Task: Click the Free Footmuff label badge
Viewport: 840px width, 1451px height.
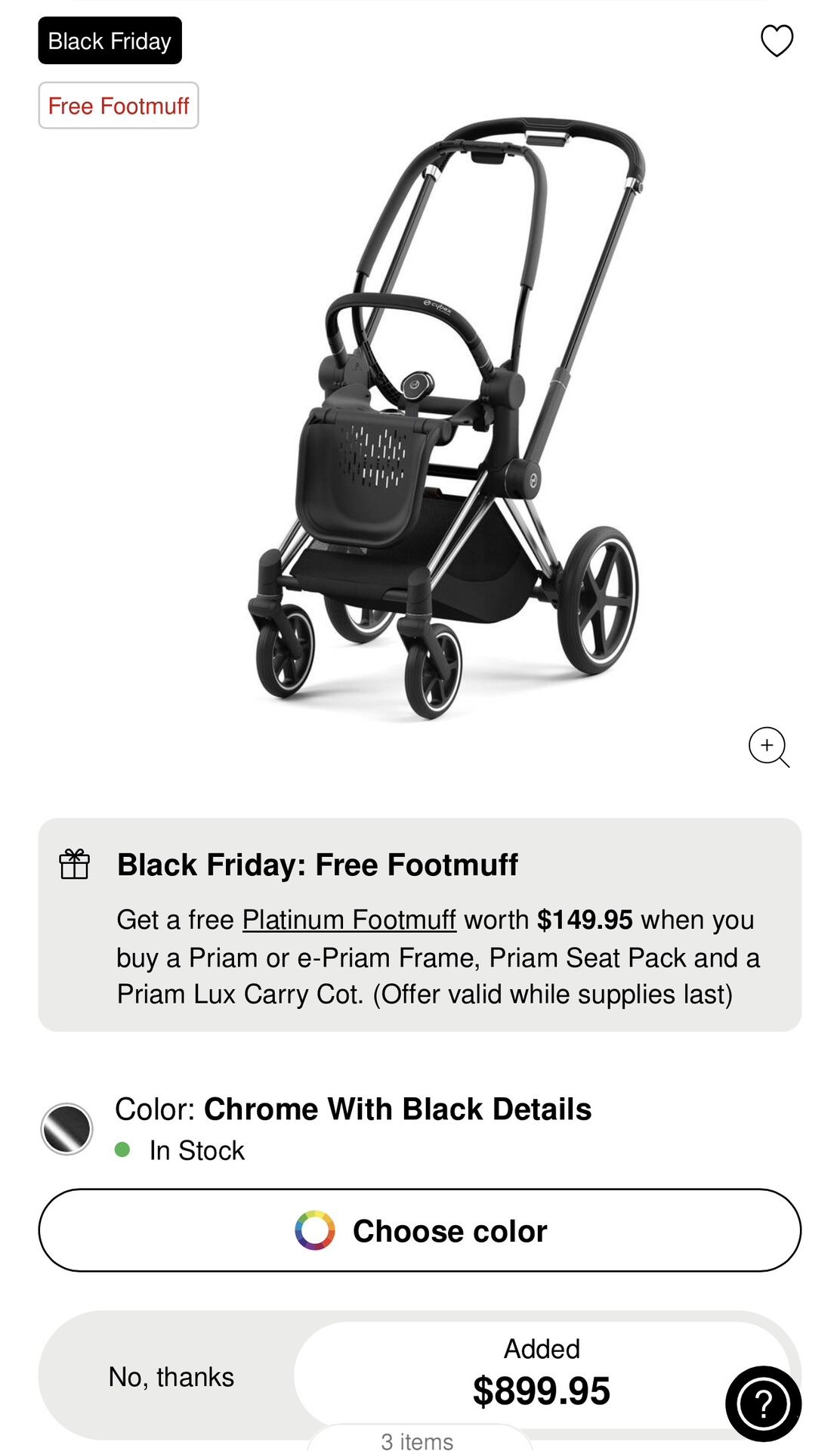Action: [x=119, y=105]
